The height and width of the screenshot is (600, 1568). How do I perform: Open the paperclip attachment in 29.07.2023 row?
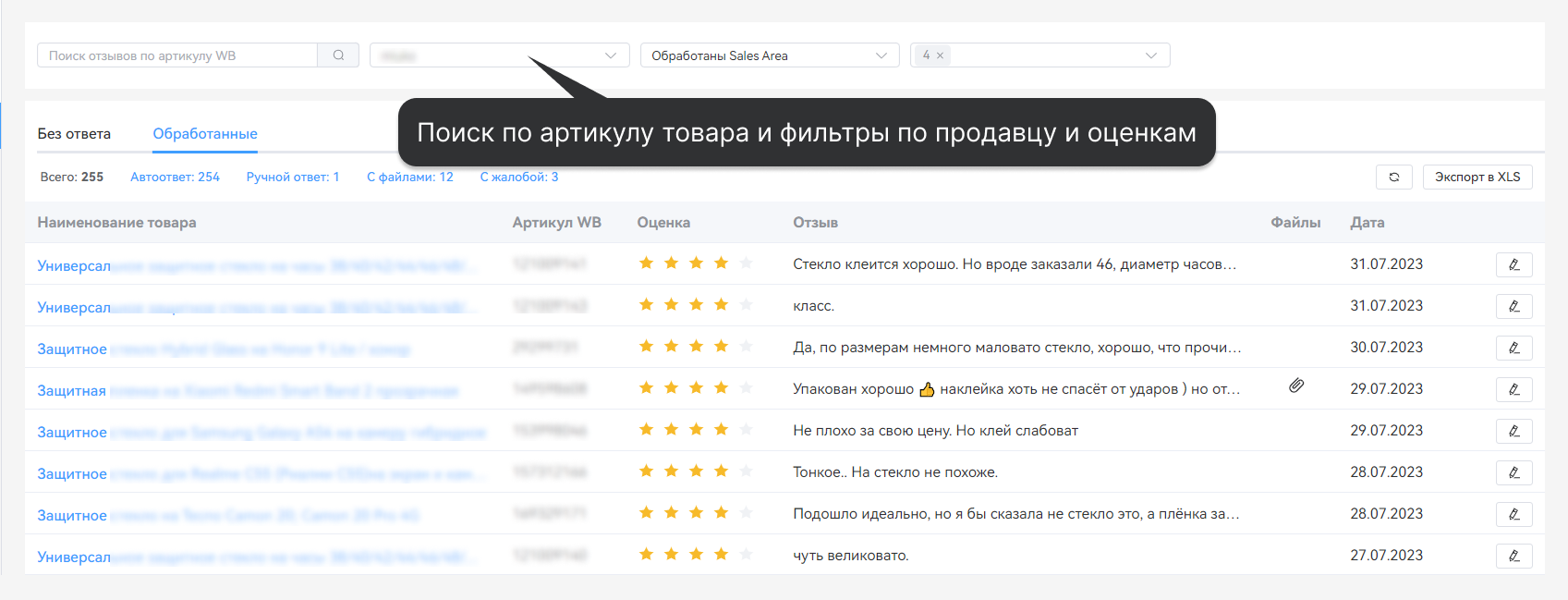coord(1296,386)
